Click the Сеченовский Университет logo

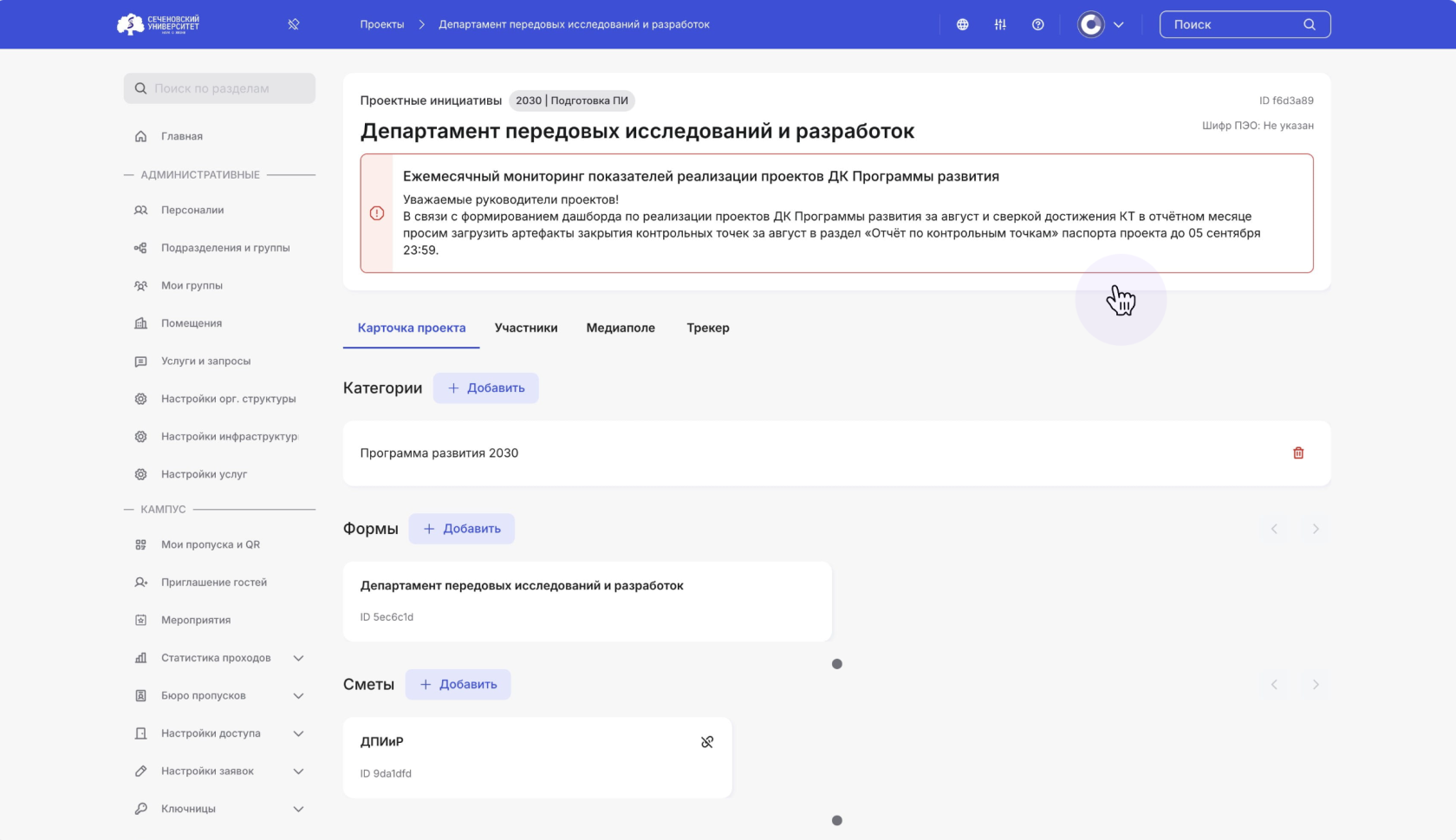pyautogui.click(x=159, y=24)
